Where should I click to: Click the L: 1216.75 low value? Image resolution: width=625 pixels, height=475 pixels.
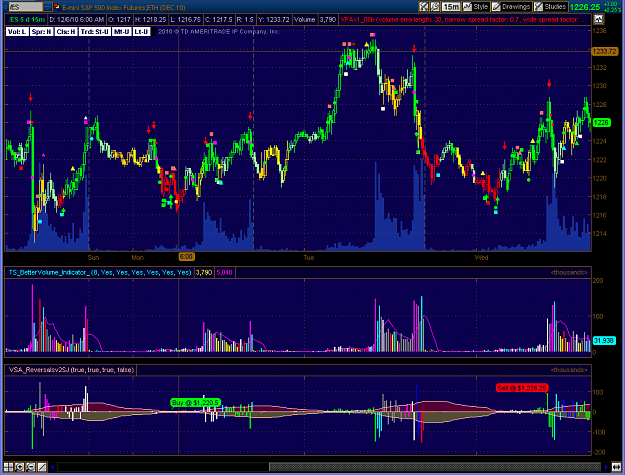tap(185, 19)
